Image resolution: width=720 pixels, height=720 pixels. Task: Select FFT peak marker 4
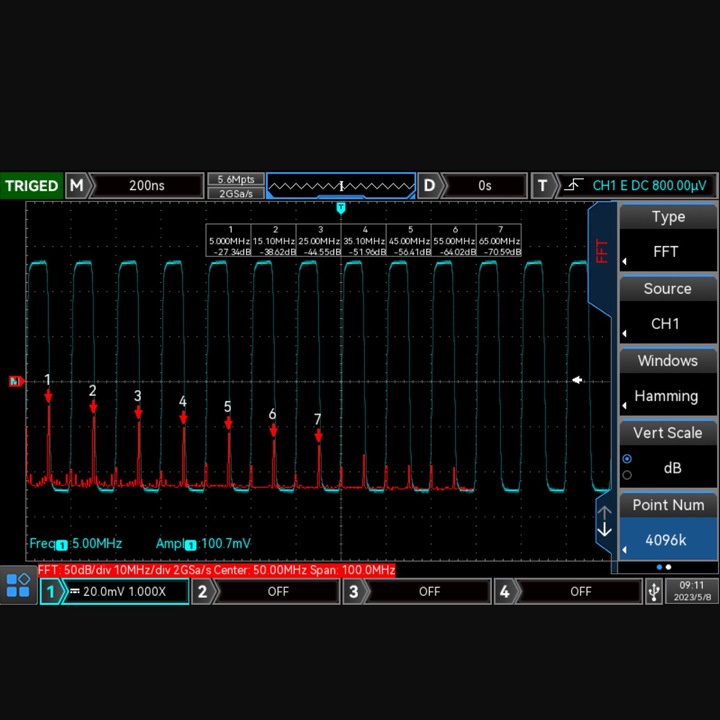[183, 417]
